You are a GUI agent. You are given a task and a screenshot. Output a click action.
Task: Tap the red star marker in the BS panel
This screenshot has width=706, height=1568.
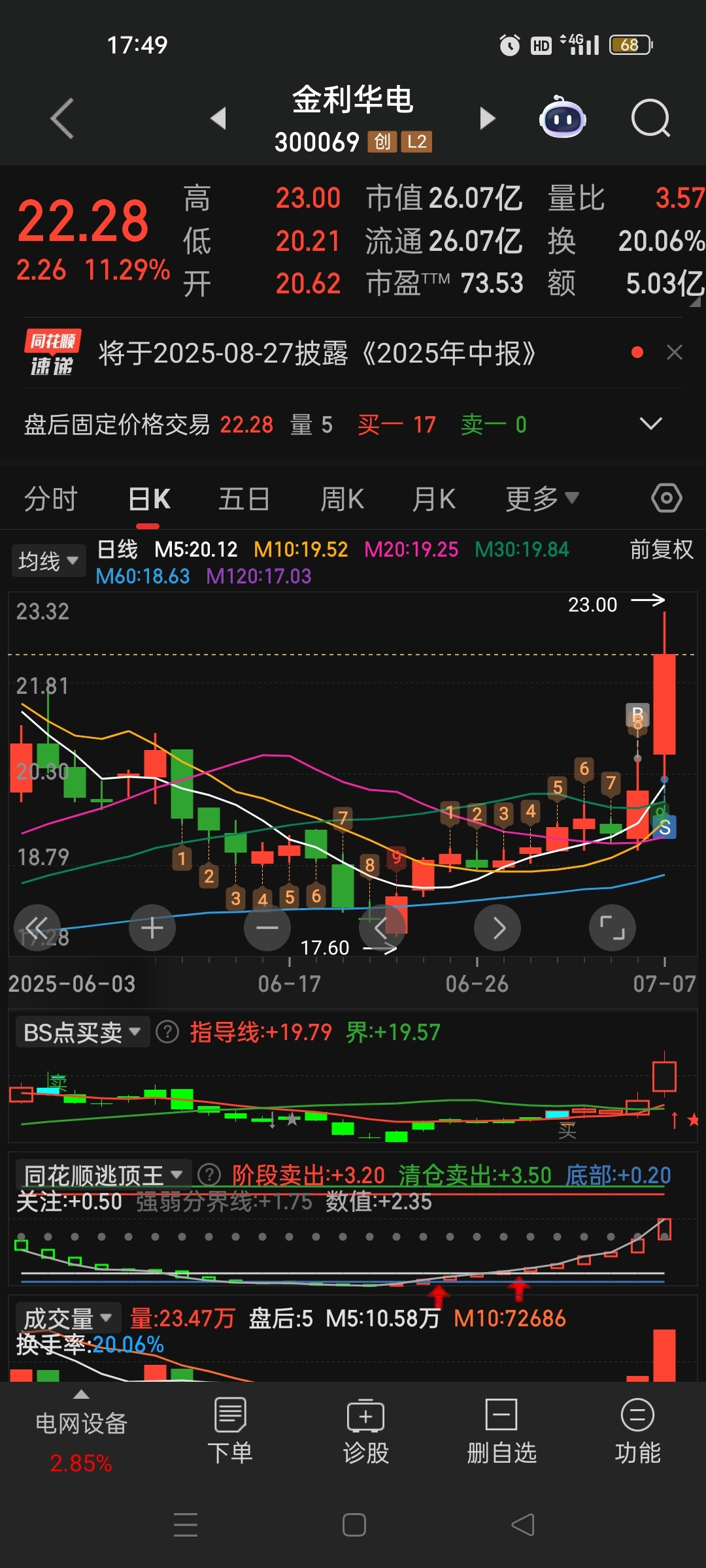(x=693, y=1120)
